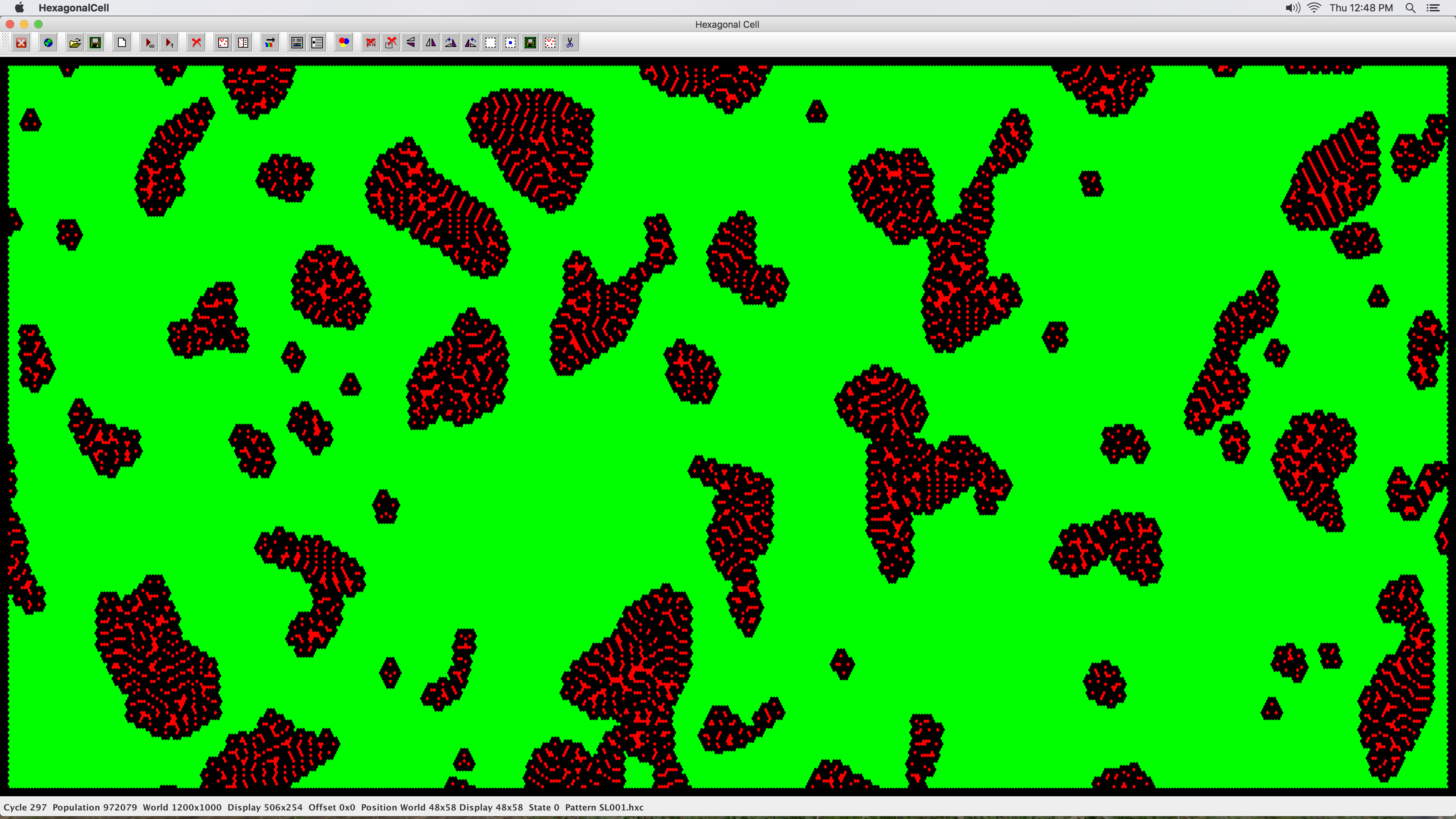Mirror selection horizontally icon
This screenshot has height=819, width=1456.
coord(431,43)
